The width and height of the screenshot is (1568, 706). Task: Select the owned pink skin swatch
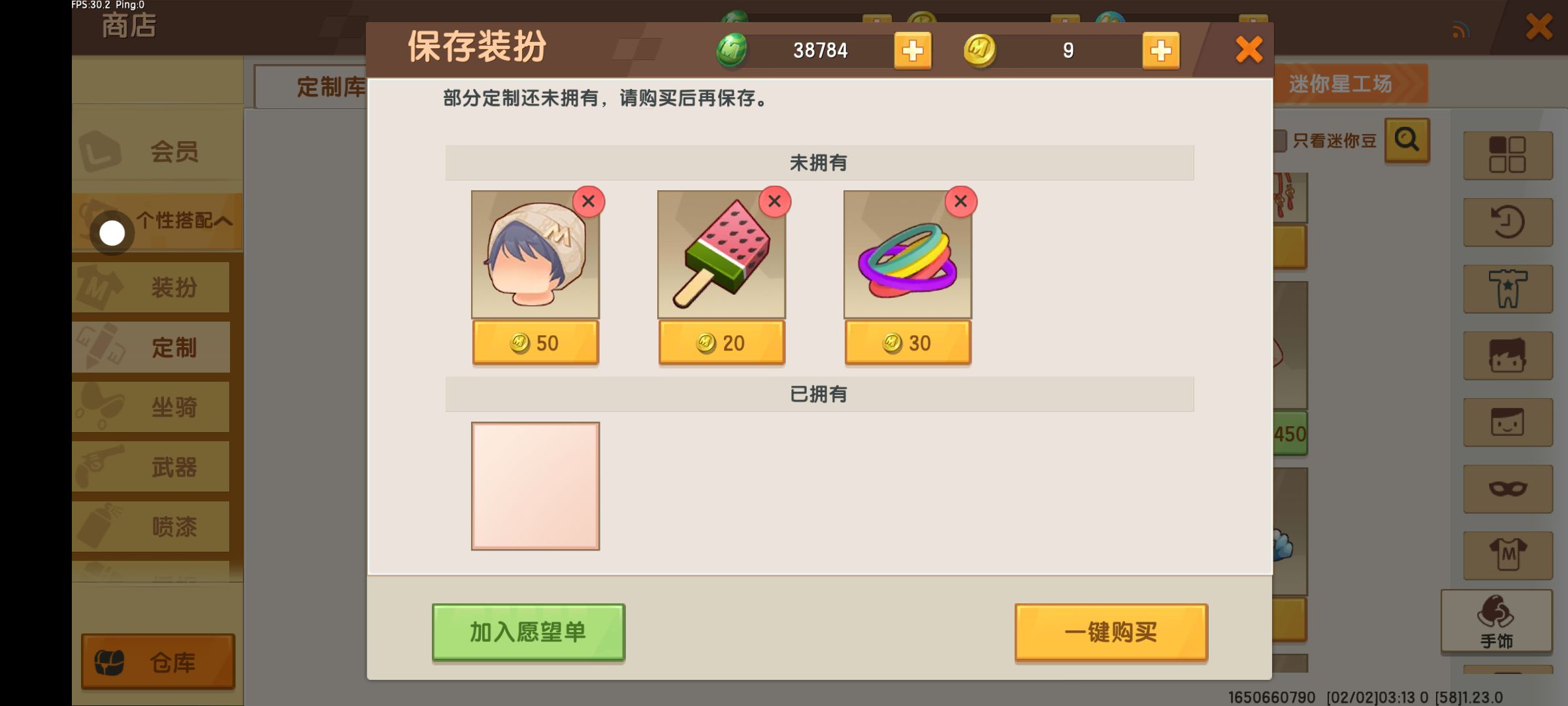coord(535,486)
